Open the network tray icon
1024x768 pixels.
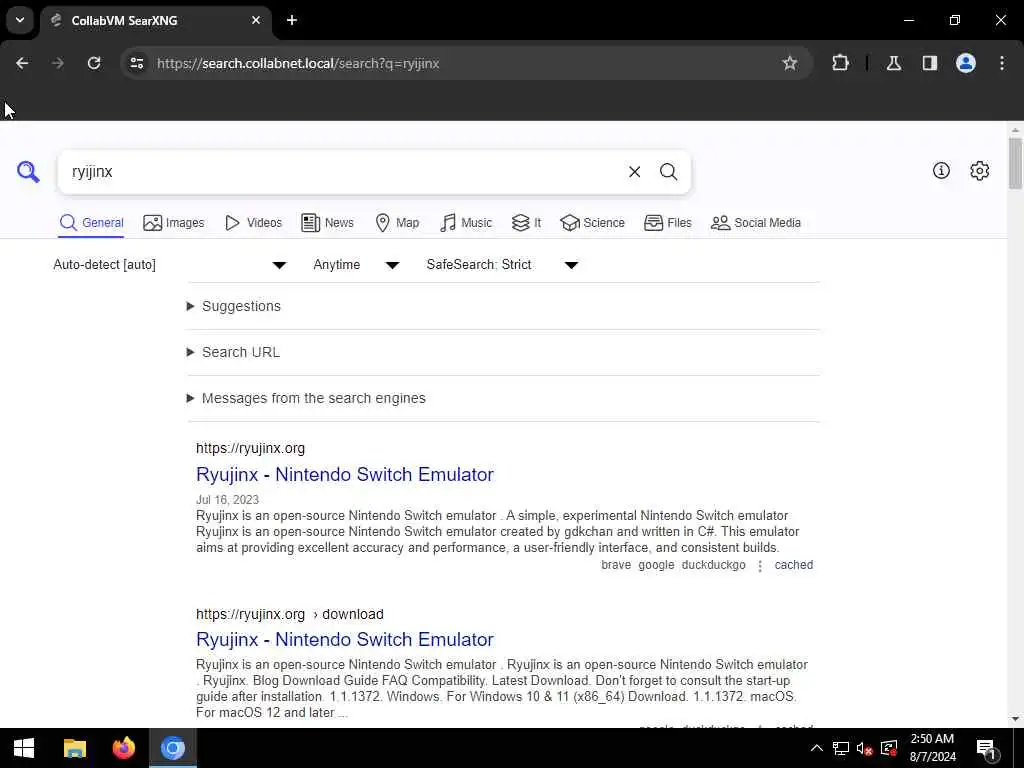[x=841, y=748]
